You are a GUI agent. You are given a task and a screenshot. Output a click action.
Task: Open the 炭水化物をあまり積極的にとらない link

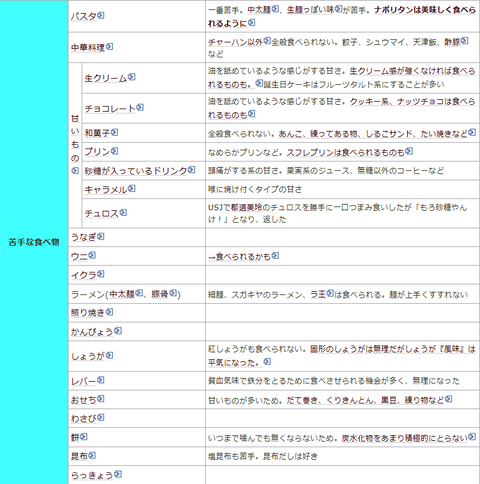point(404,438)
